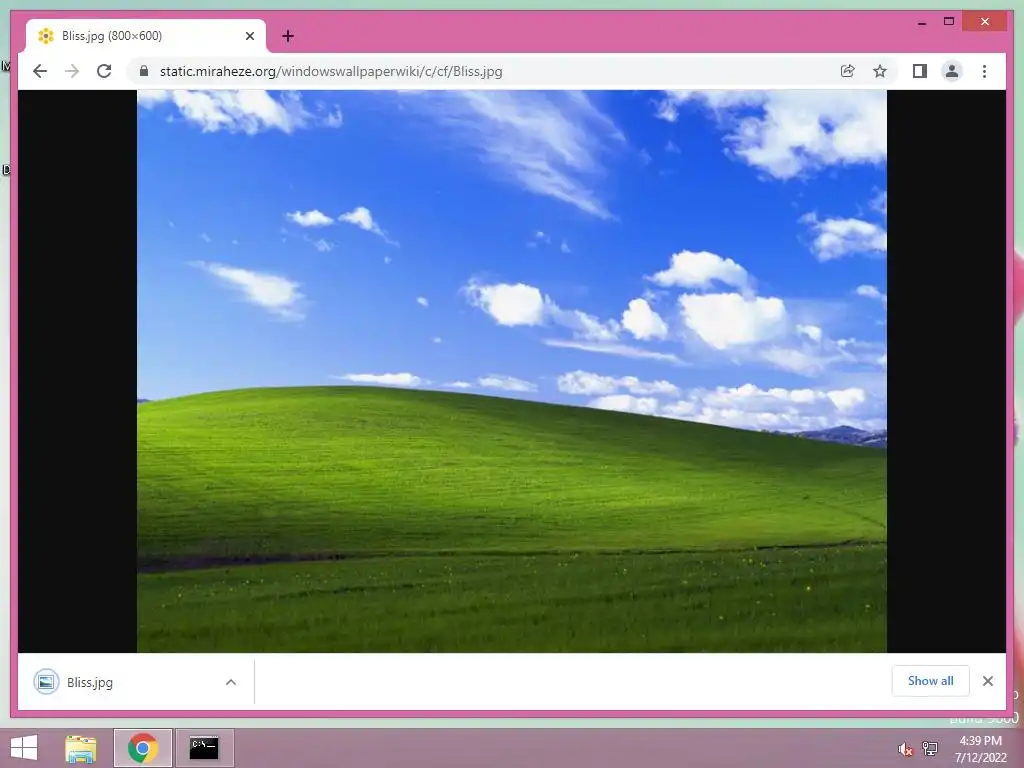1024x768 pixels.
Task: Click the Chrome taskbar icon
Action: point(143,748)
